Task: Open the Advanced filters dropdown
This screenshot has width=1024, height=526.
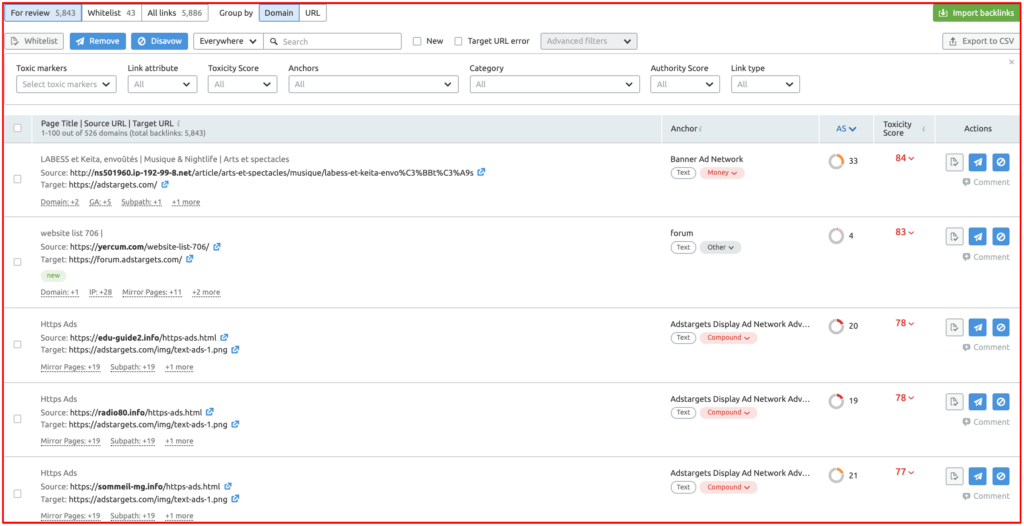Action: [x=589, y=41]
